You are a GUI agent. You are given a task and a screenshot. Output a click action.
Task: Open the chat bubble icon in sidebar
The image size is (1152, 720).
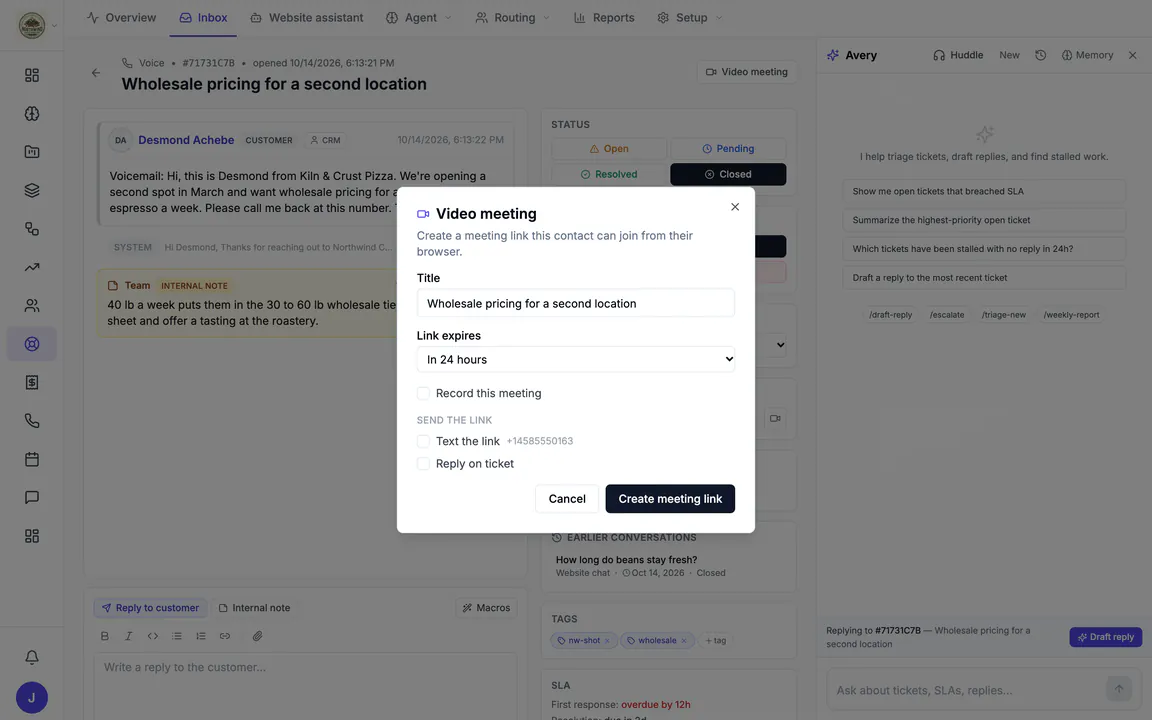point(32,497)
